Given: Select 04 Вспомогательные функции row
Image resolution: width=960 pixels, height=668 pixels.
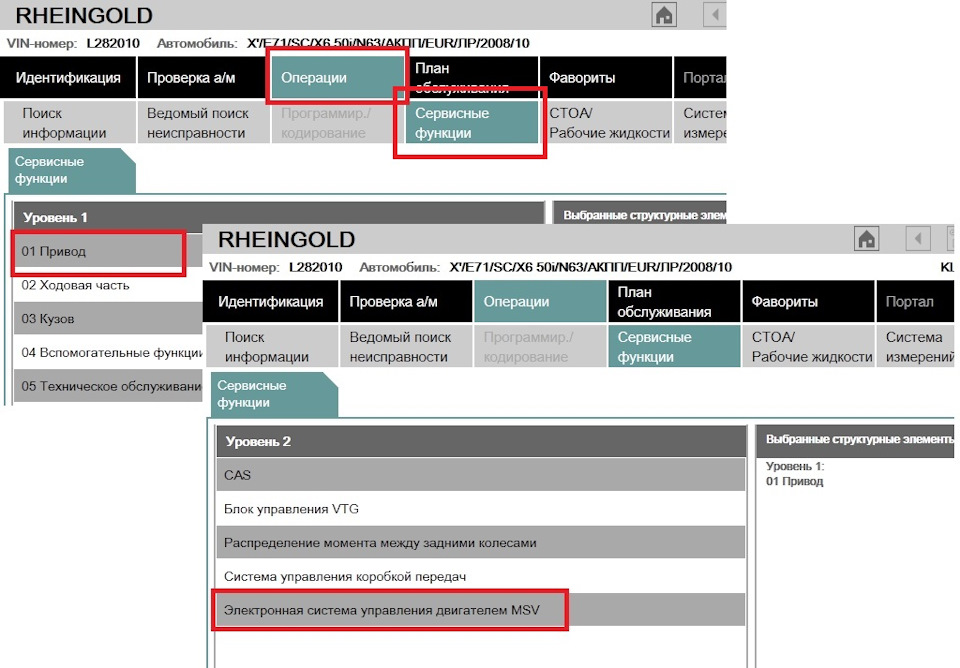Looking at the screenshot, I should [x=108, y=353].
